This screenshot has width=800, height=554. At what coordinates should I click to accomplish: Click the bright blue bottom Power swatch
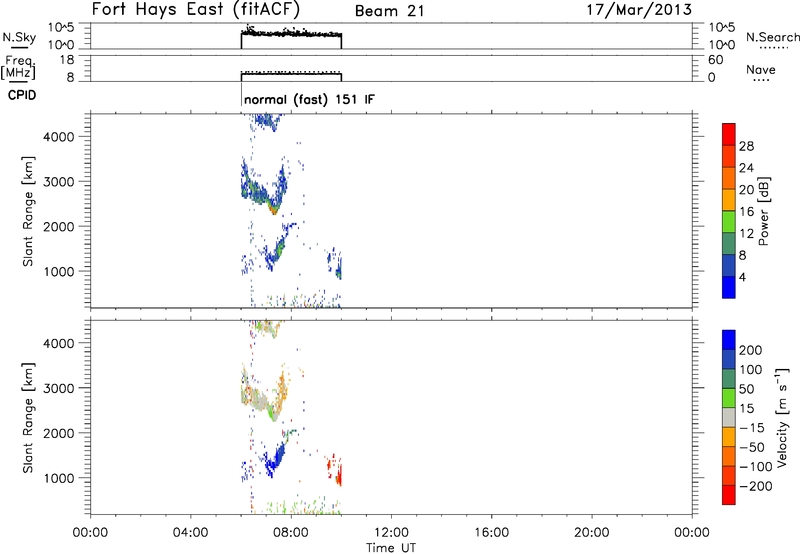click(729, 287)
